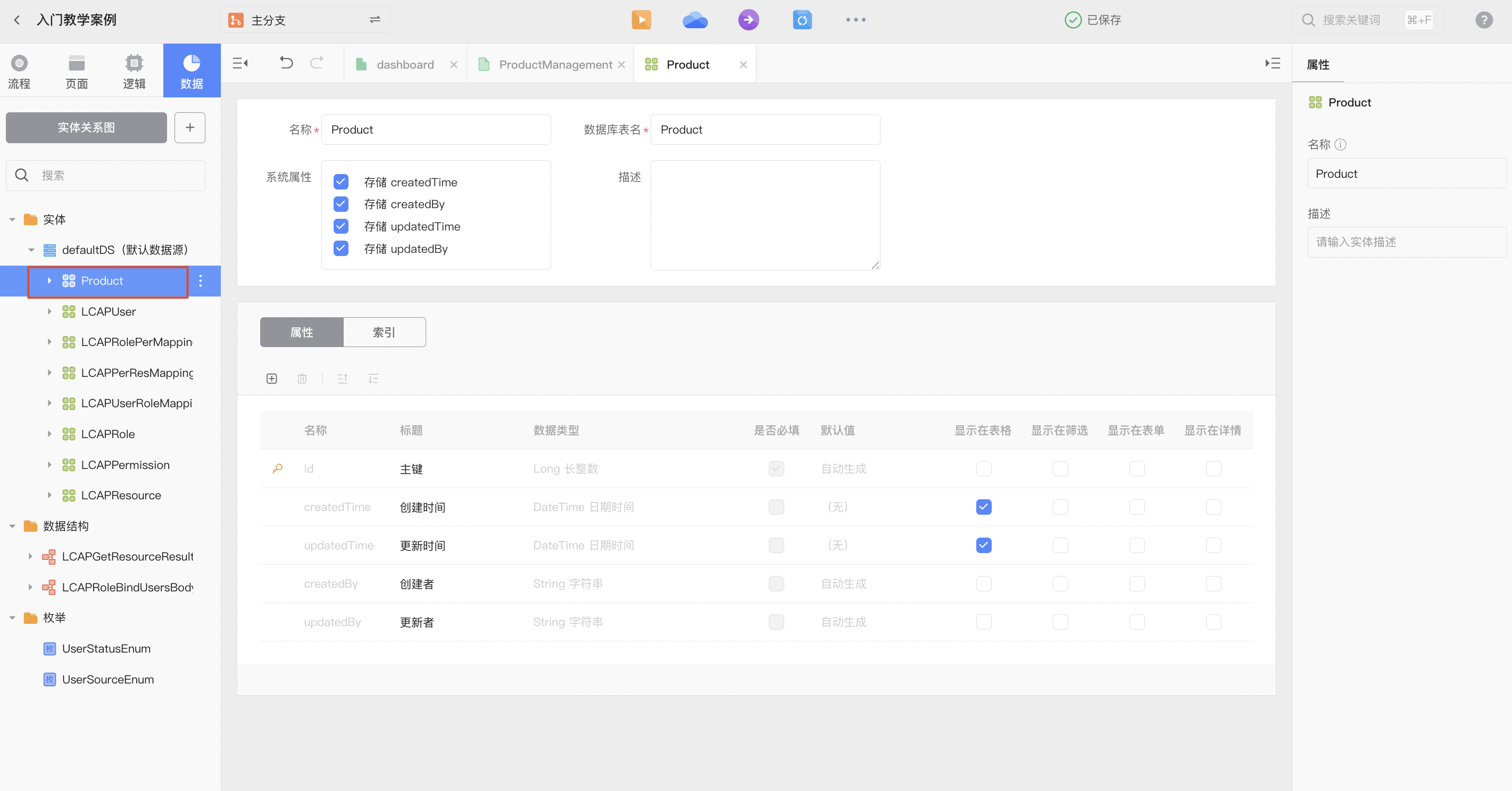Select the 属性 segmented tab
Image resolution: width=1512 pixels, height=791 pixels.
coord(301,332)
